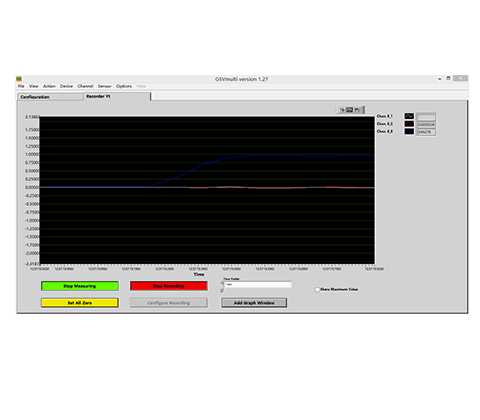Click the Time Scaler input field
The width and height of the screenshot is (480, 420).
(x=258, y=285)
